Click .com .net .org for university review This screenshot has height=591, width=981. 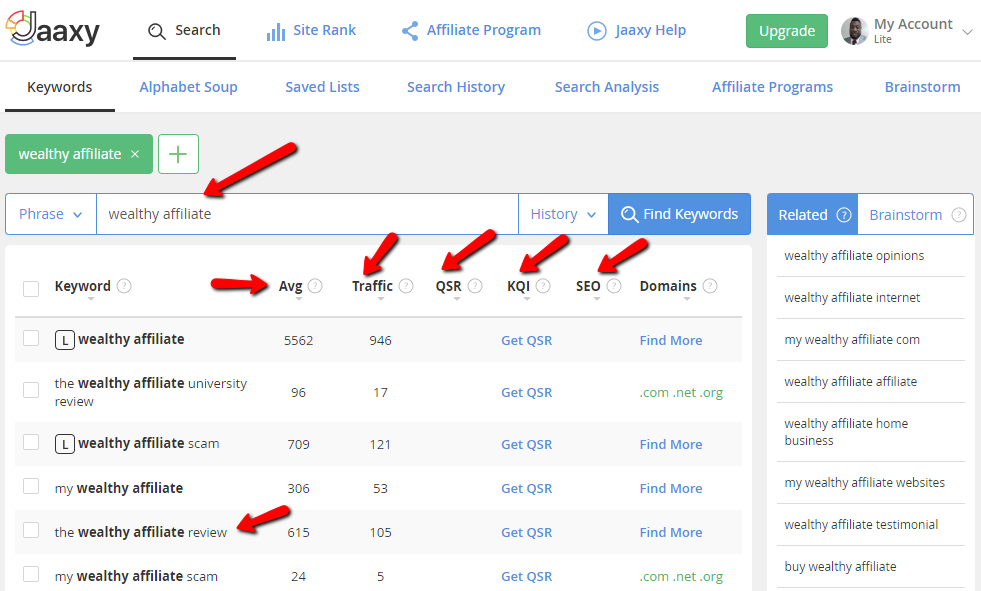pos(681,393)
